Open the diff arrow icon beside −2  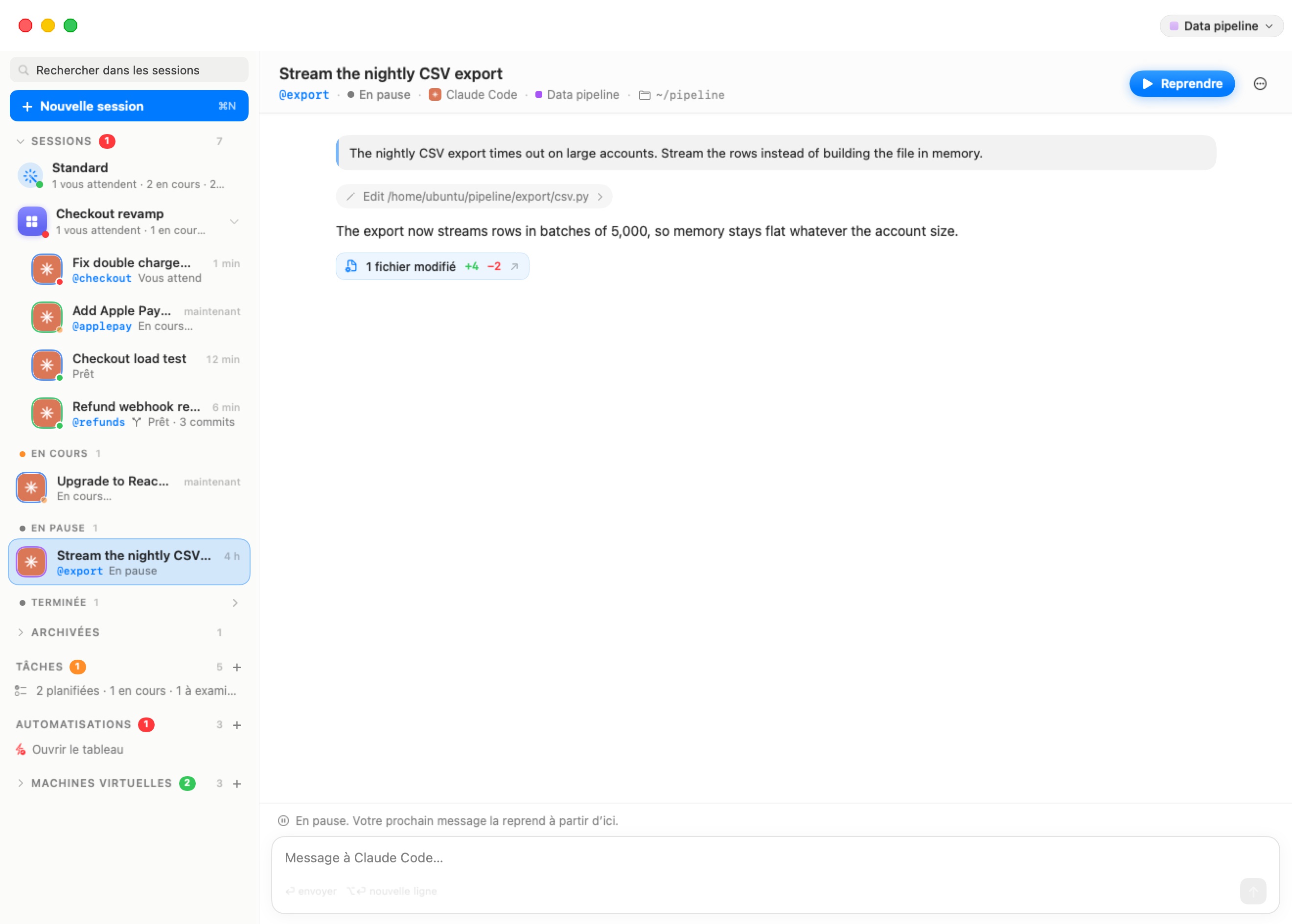(514, 266)
